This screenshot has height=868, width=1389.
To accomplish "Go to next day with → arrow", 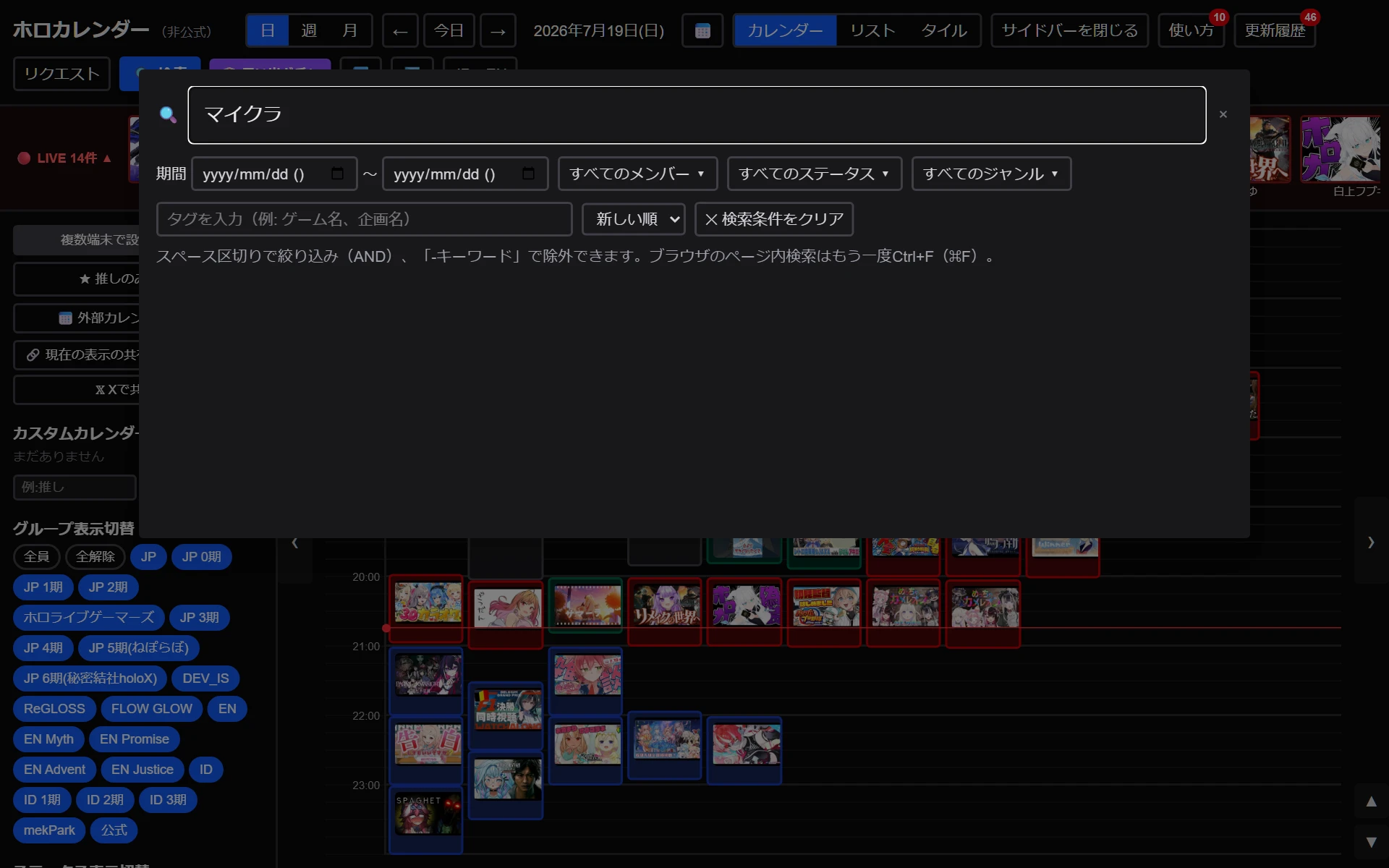I will (x=498, y=30).
